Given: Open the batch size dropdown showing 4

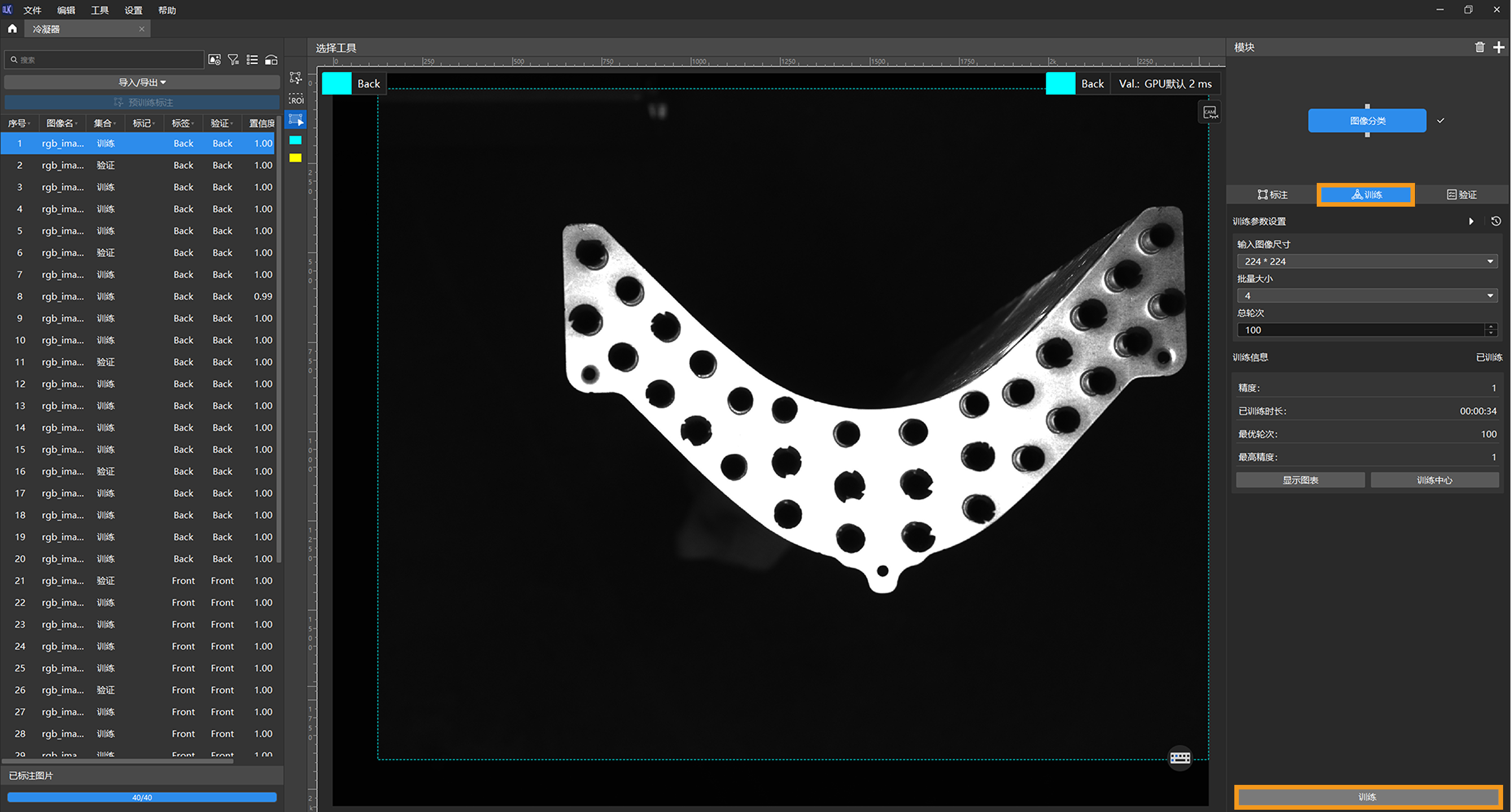Looking at the screenshot, I should pyautogui.click(x=1366, y=296).
